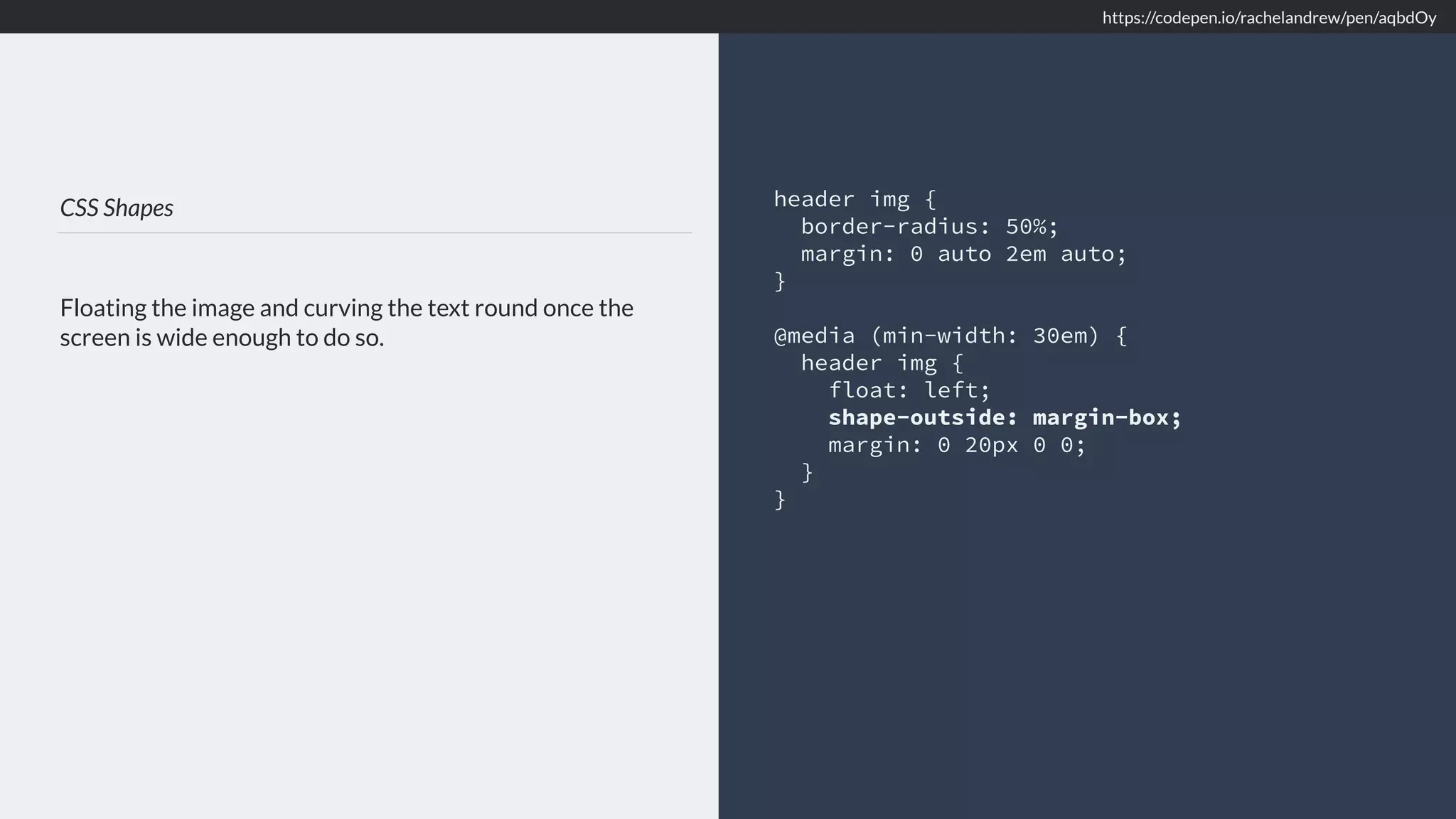Click the float: left declaration
This screenshot has height=819, width=1456.
[909, 390]
